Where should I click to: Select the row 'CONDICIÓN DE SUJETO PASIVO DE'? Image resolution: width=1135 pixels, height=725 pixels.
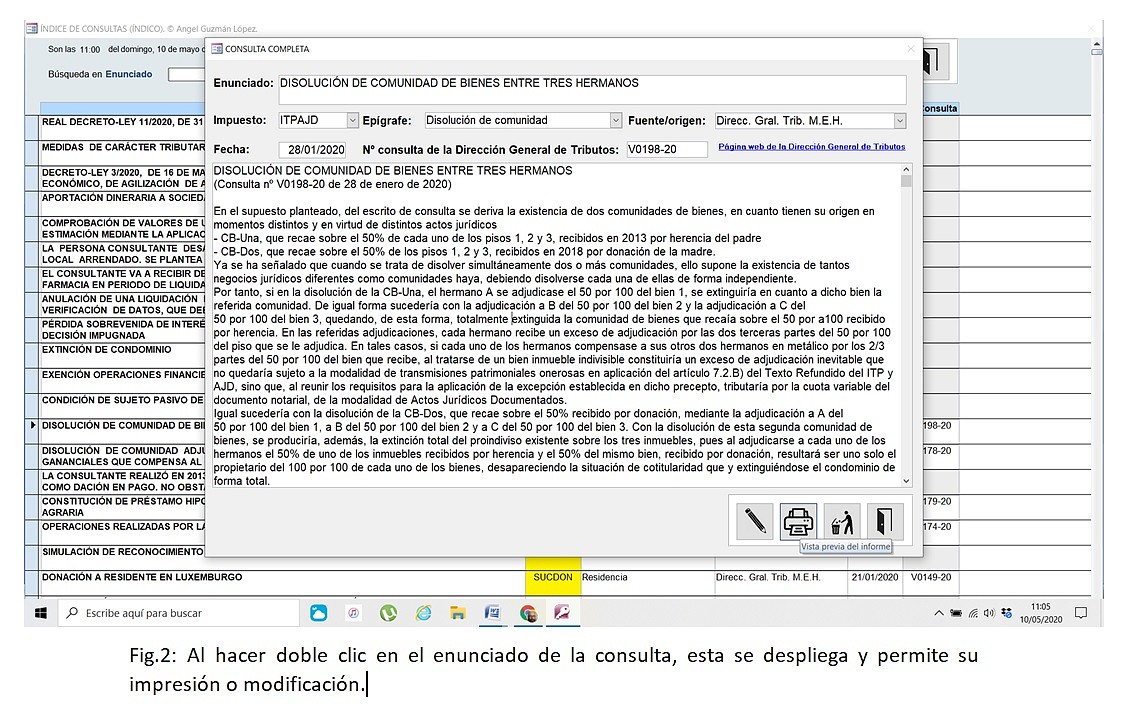coord(122,406)
